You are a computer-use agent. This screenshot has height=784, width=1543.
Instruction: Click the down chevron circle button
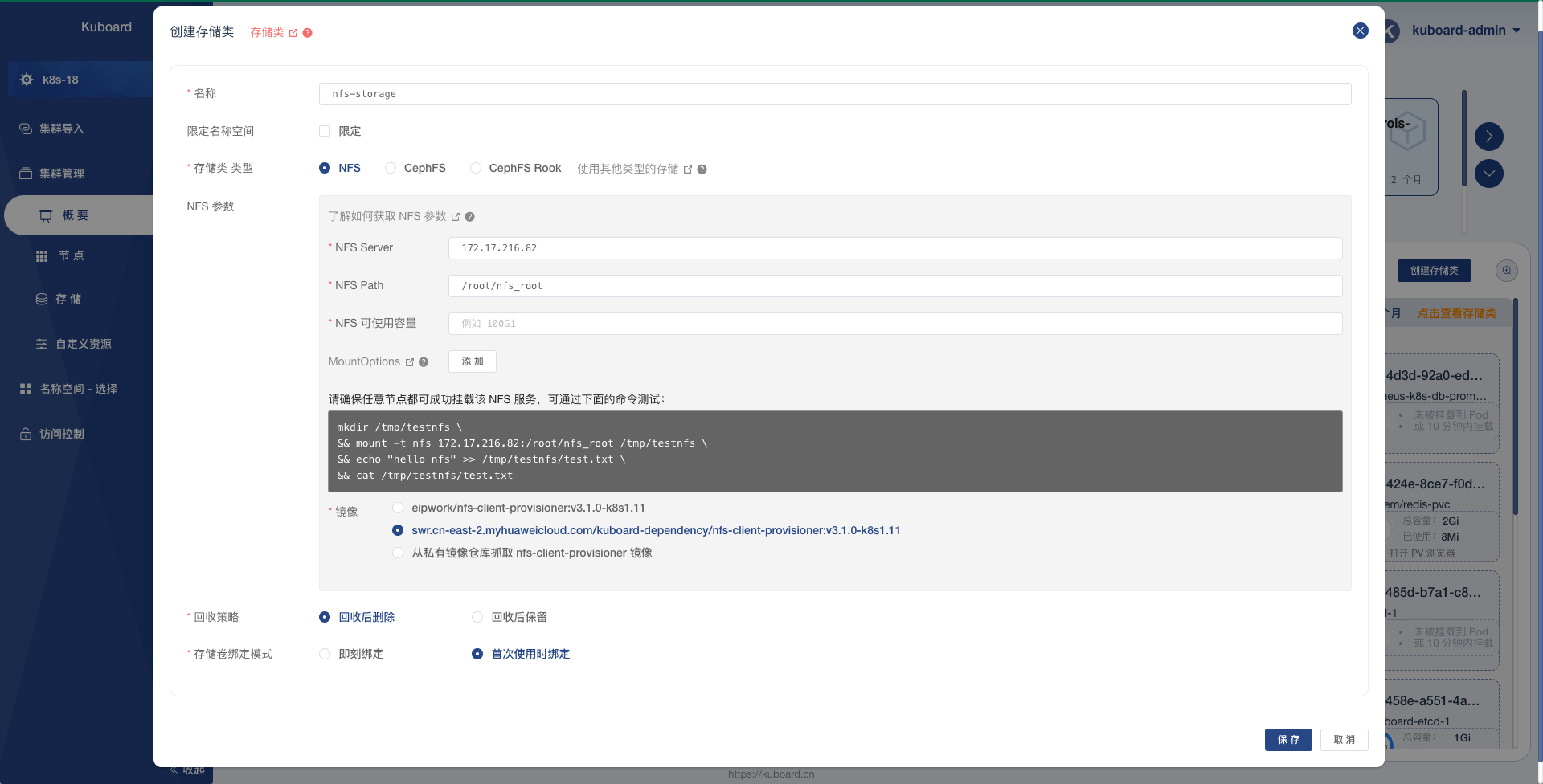click(1489, 174)
